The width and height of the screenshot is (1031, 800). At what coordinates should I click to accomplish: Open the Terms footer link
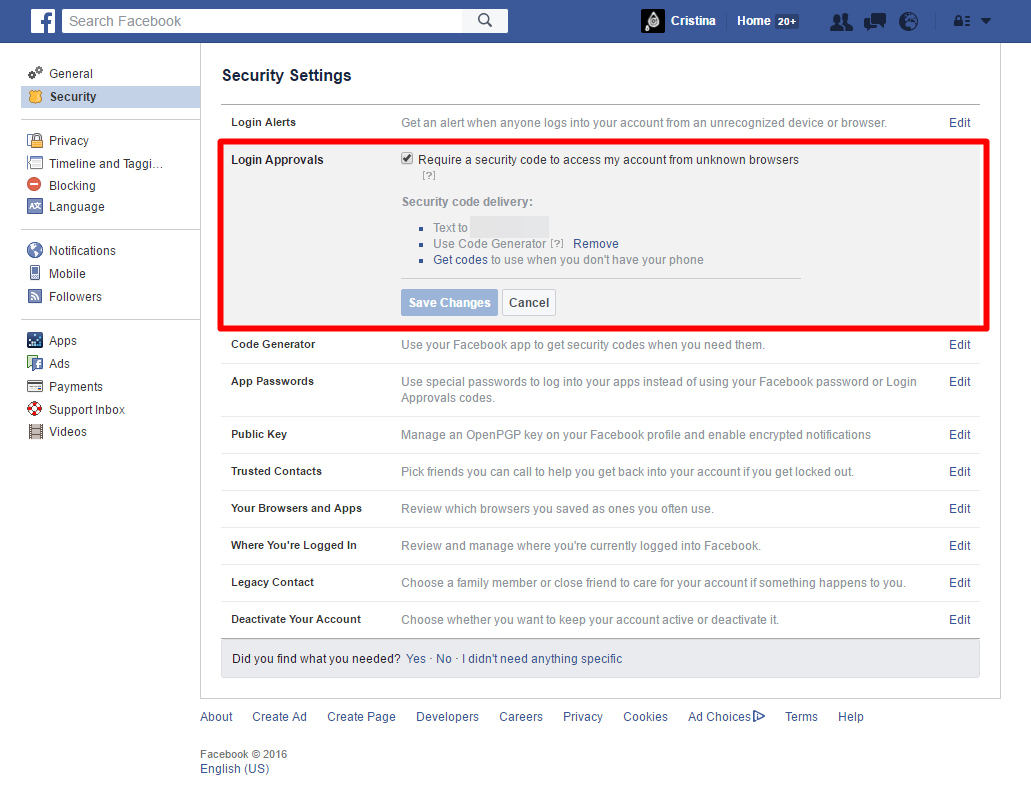pos(801,717)
